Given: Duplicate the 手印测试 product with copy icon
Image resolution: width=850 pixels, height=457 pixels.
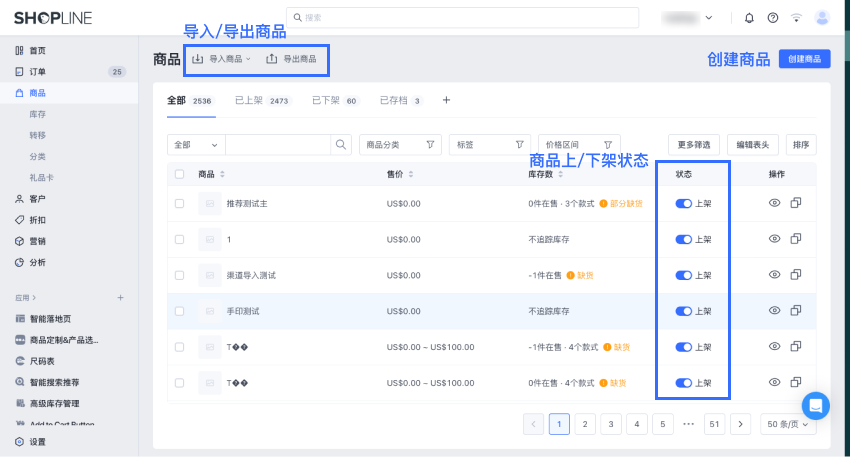Looking at the screenshot, I should 796,311.
